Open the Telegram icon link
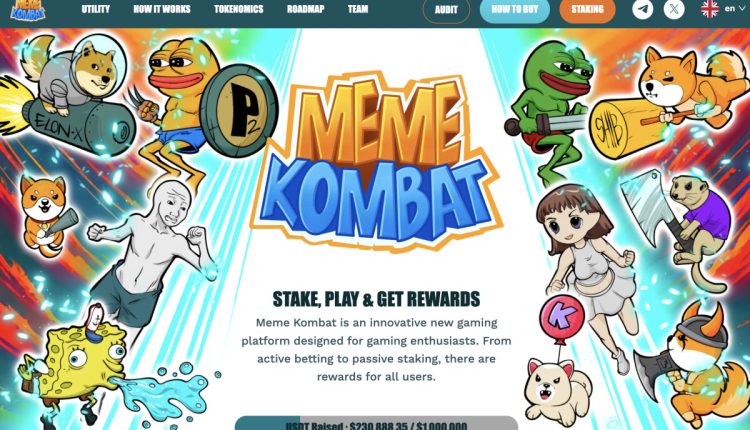 (x=642, y=9)
